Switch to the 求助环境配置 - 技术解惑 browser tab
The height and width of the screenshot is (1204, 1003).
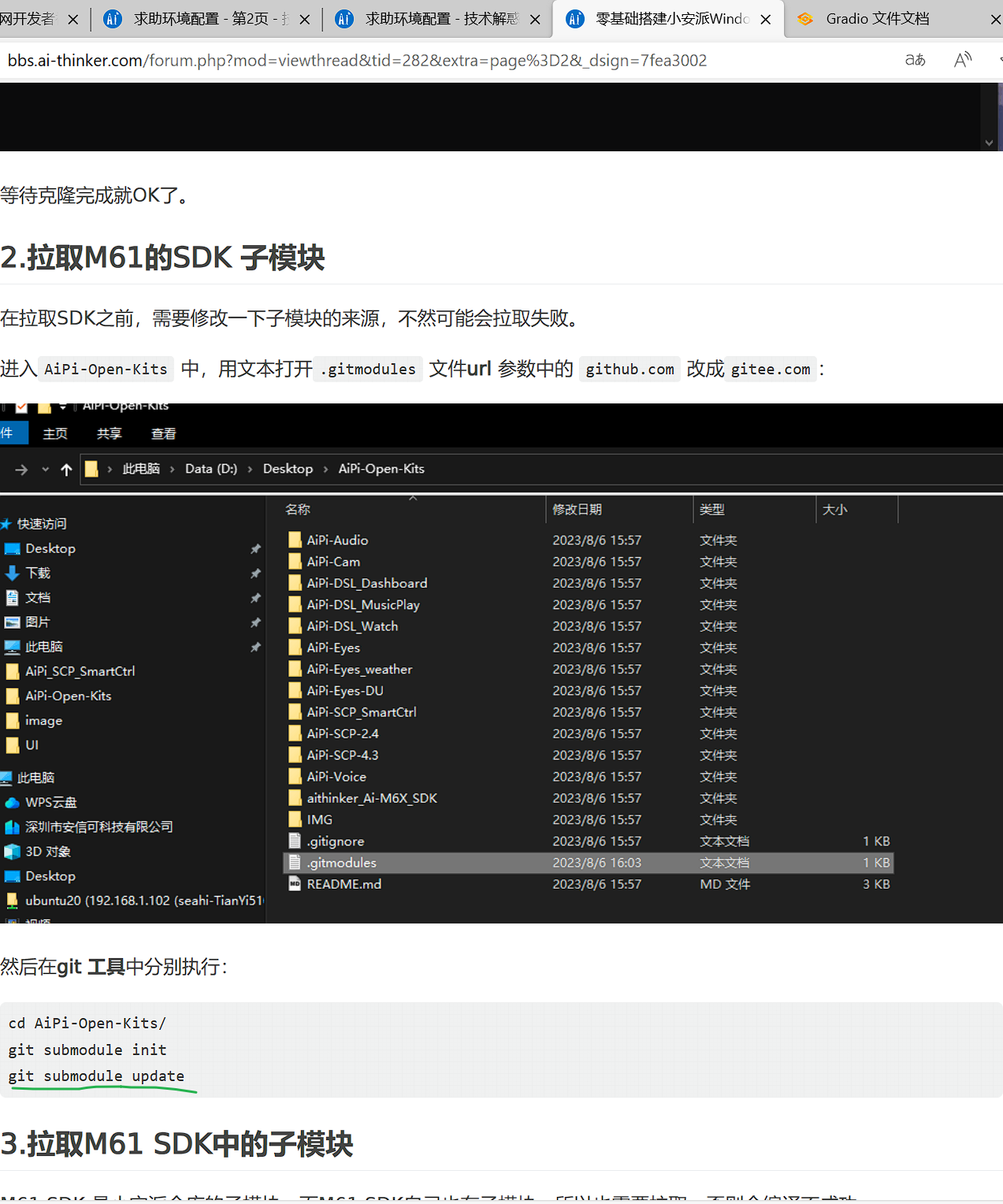coord(439,19)
